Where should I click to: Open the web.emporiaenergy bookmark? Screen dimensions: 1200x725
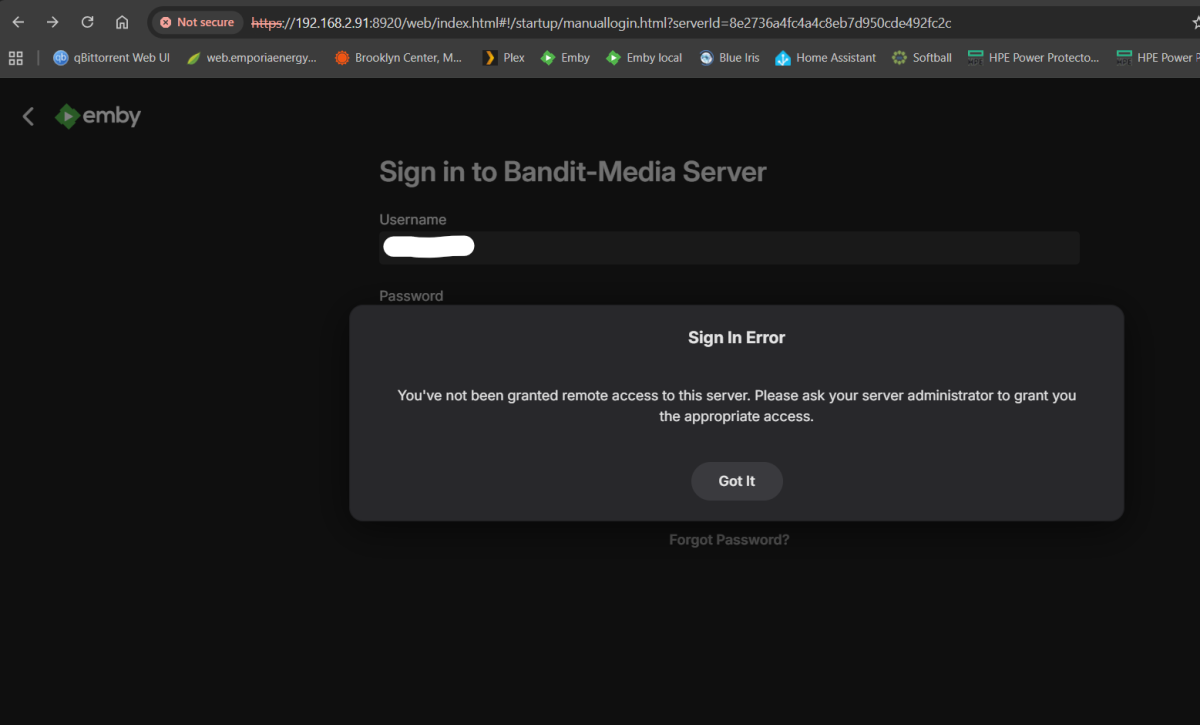pyautogui.click(x=251, y=58)
